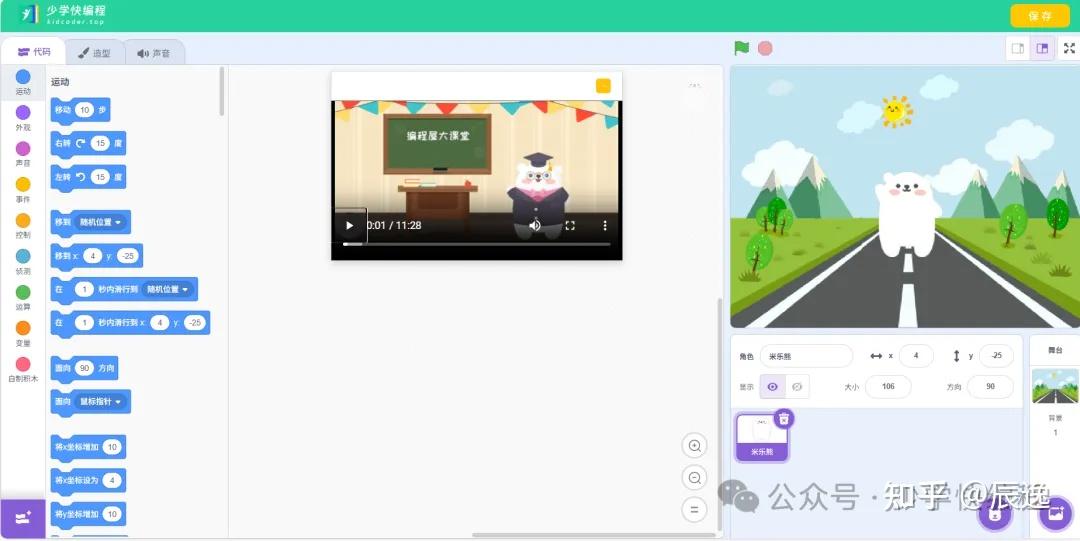Reset workspace zoom to default
This screenshot has width=1080, height=541.
point(694,510)
